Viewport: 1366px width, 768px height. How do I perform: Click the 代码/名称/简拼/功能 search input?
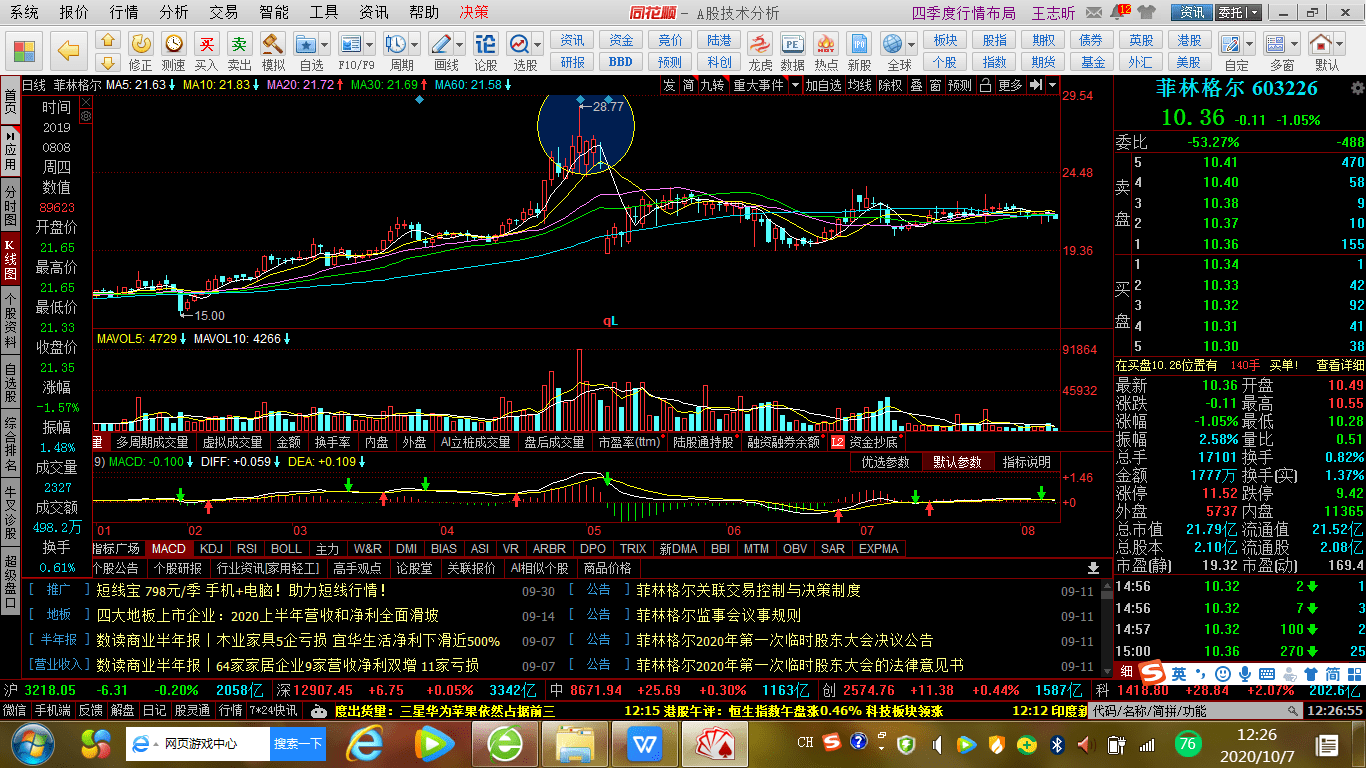tap(1193, 711)
